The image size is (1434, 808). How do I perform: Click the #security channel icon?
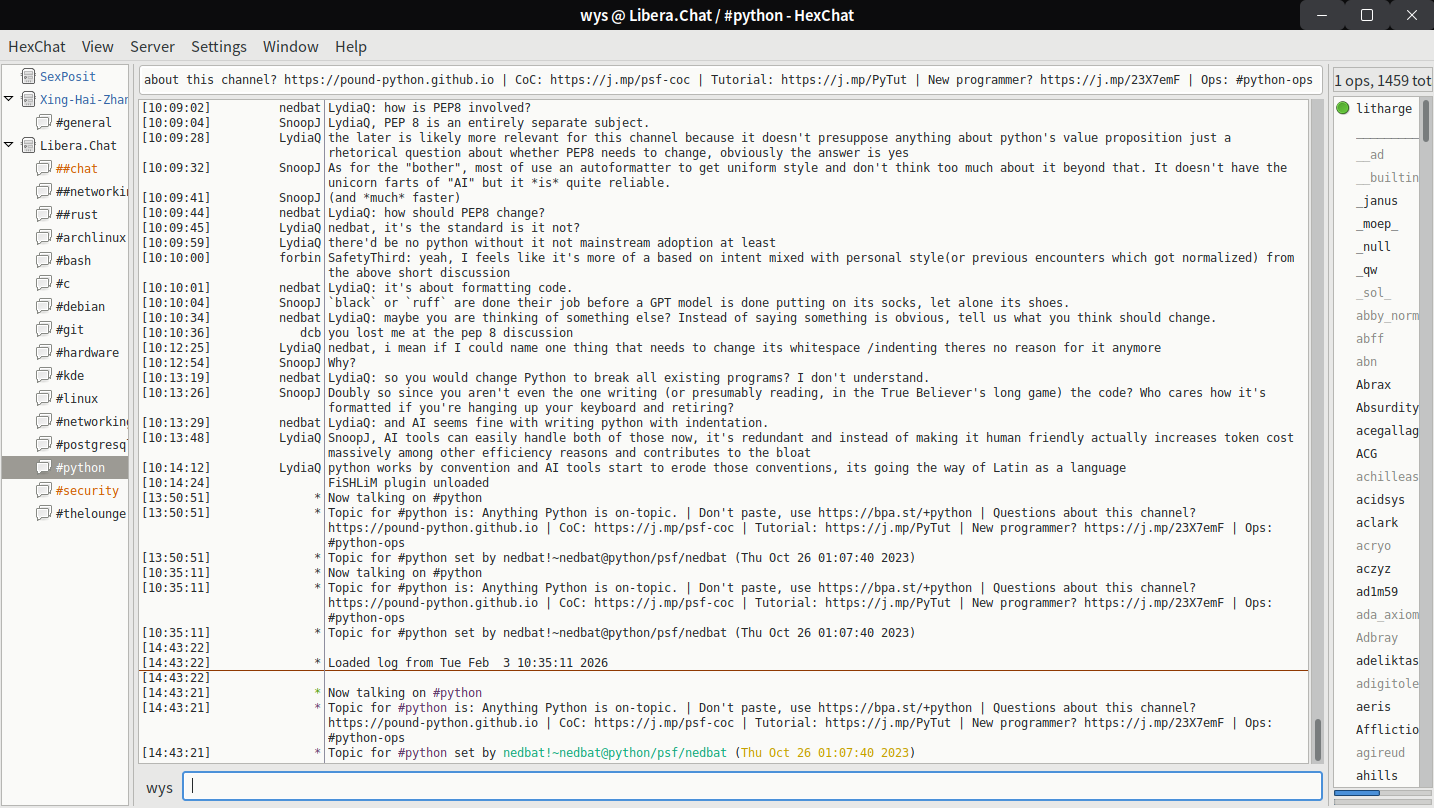coord(43,490)
